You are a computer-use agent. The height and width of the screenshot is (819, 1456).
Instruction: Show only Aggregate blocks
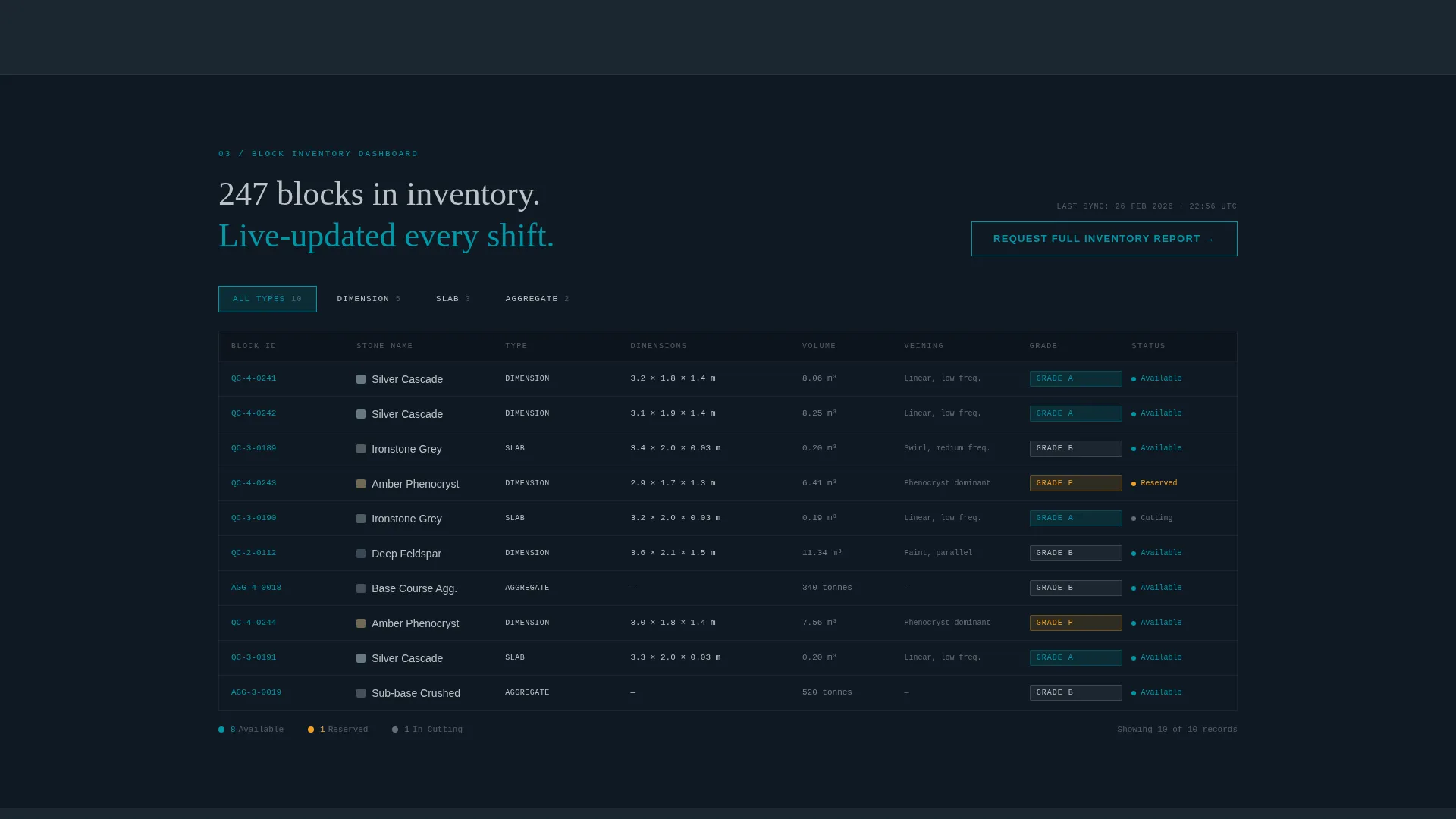[537, 299]
